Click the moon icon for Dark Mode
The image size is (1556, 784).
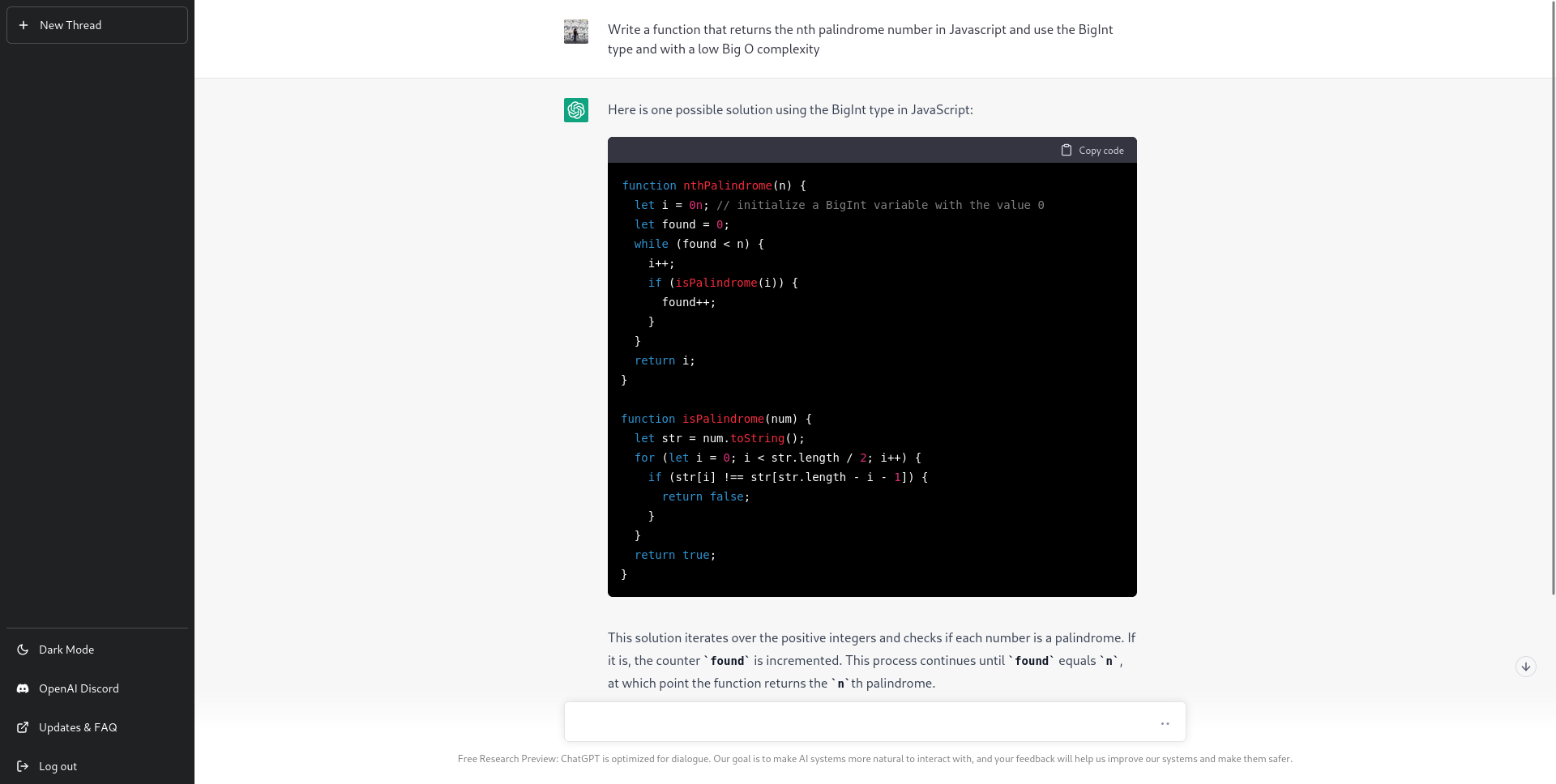[23, 650]
